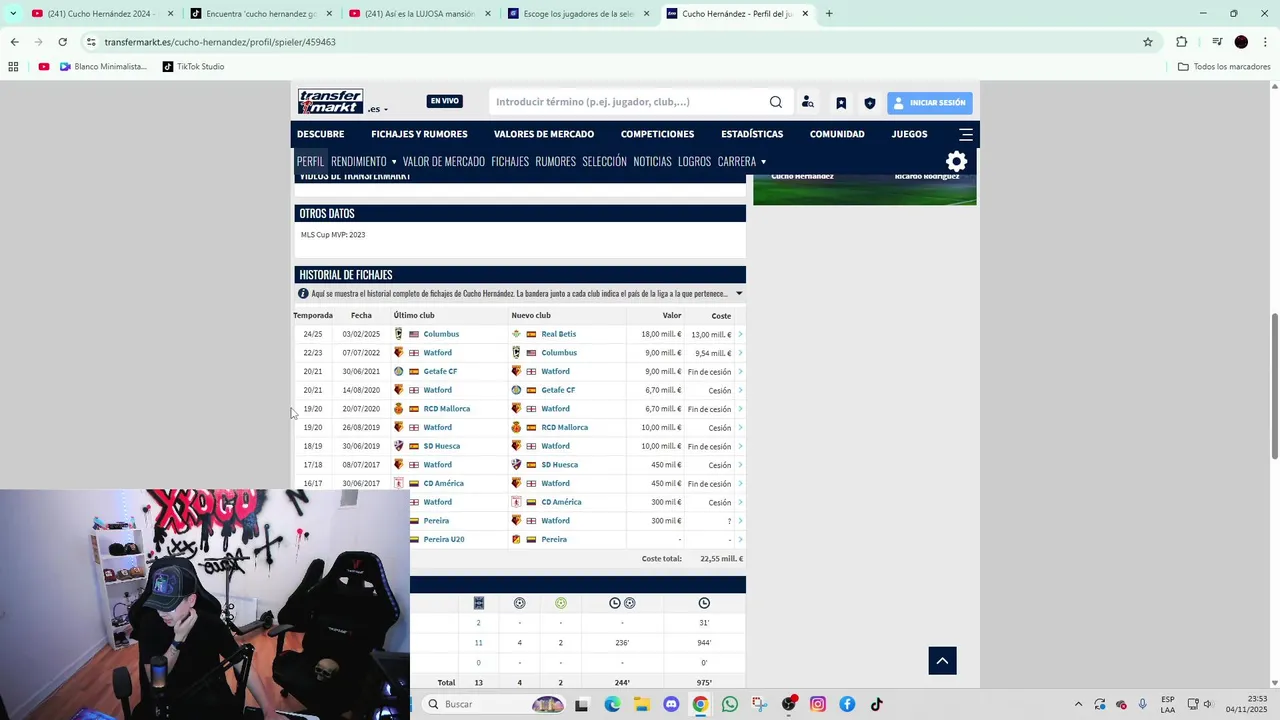Open Instagram from the taskbar
This screenshot has width=1280, height=720.
point(818,704)
